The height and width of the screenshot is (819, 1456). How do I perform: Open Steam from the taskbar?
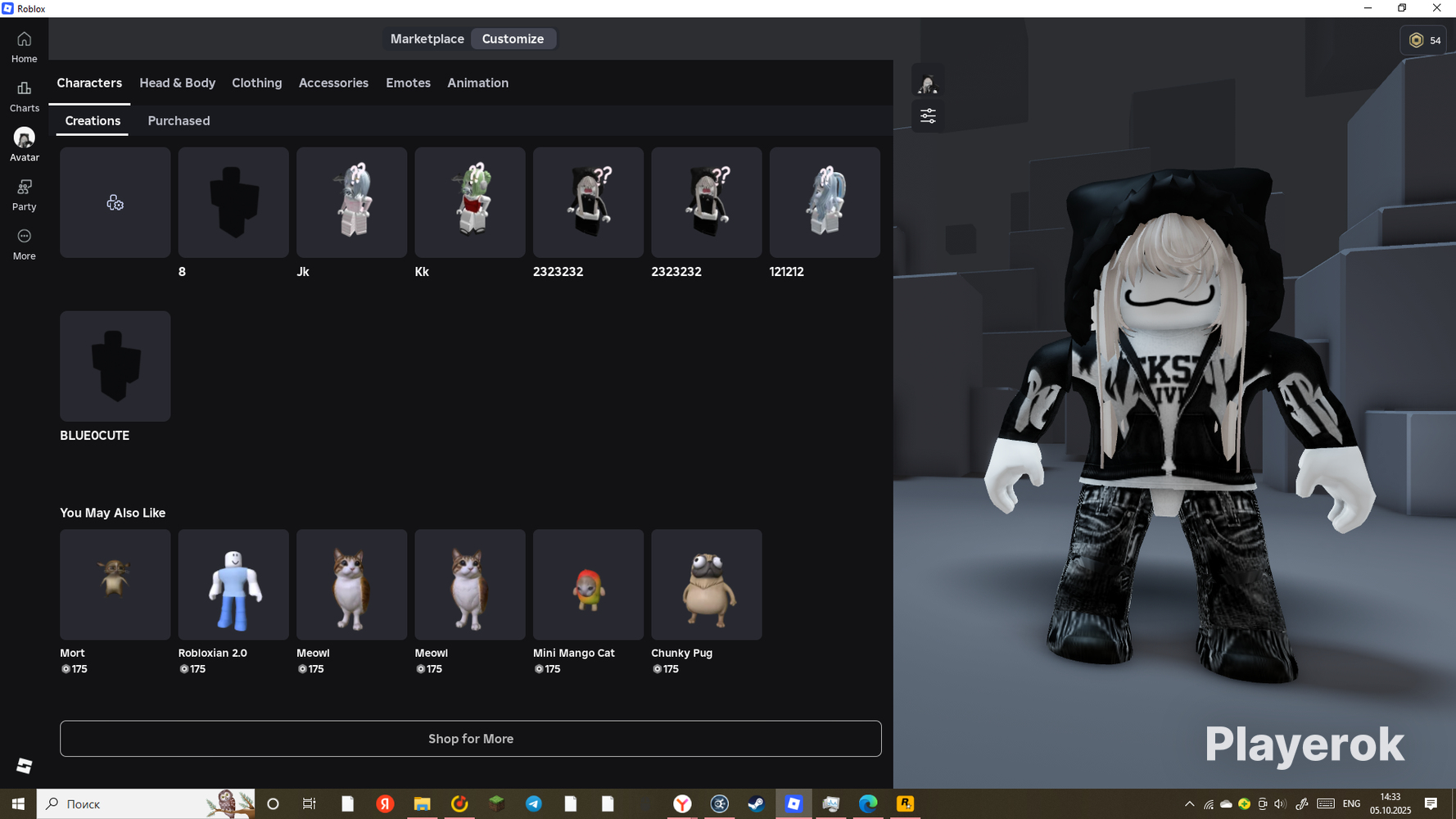click(757, 803)
